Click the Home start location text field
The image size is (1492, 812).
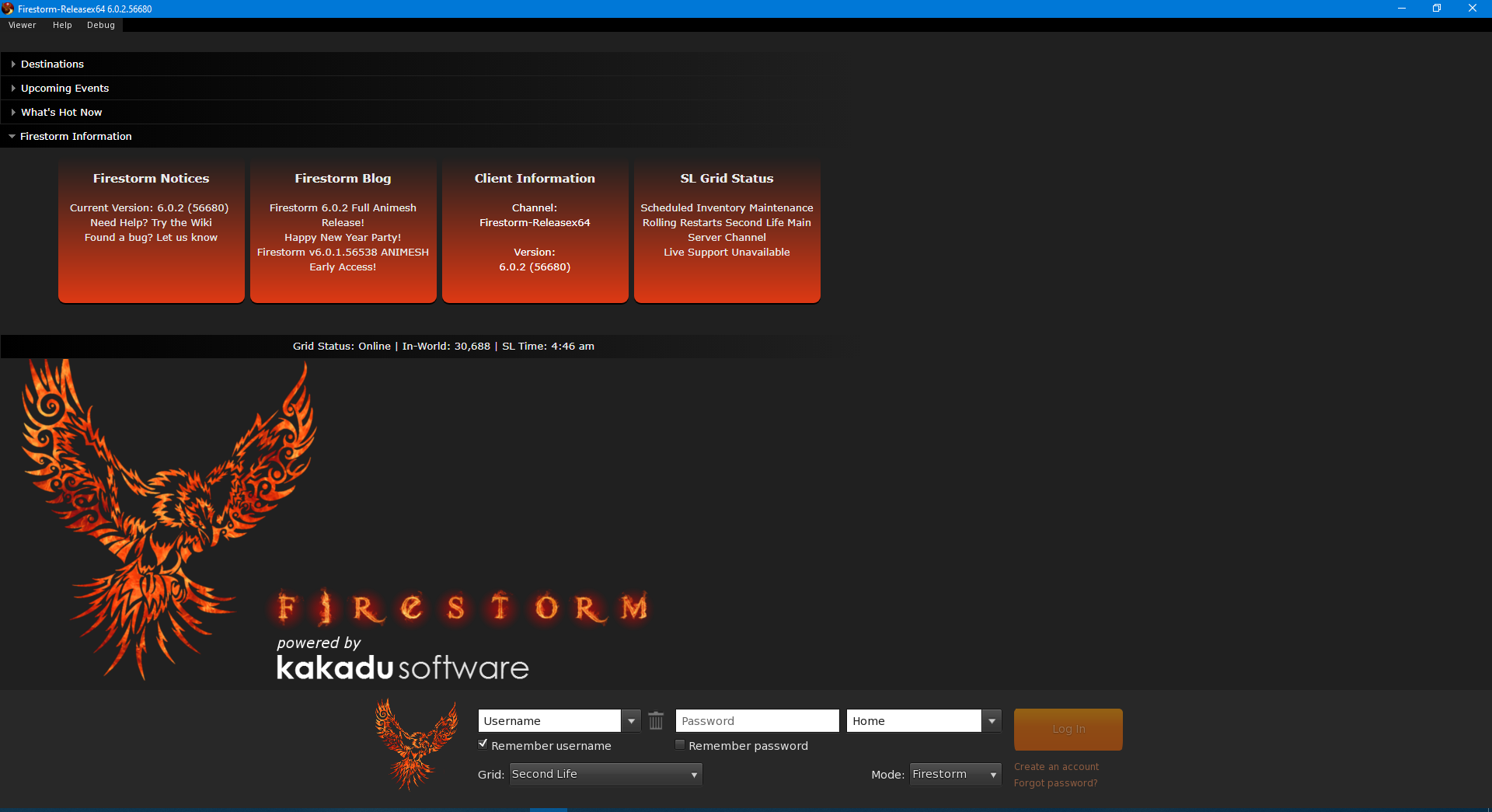[x=914, y=721]
